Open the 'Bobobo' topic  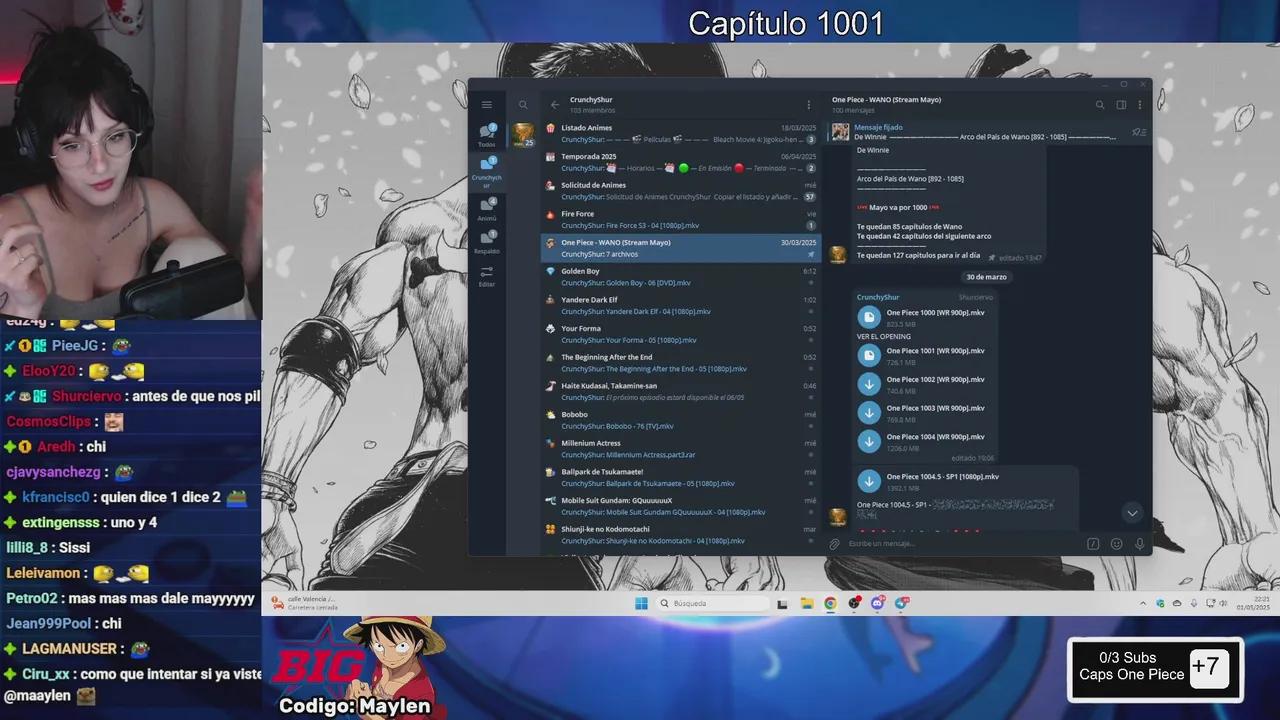[x=680, y=420]
